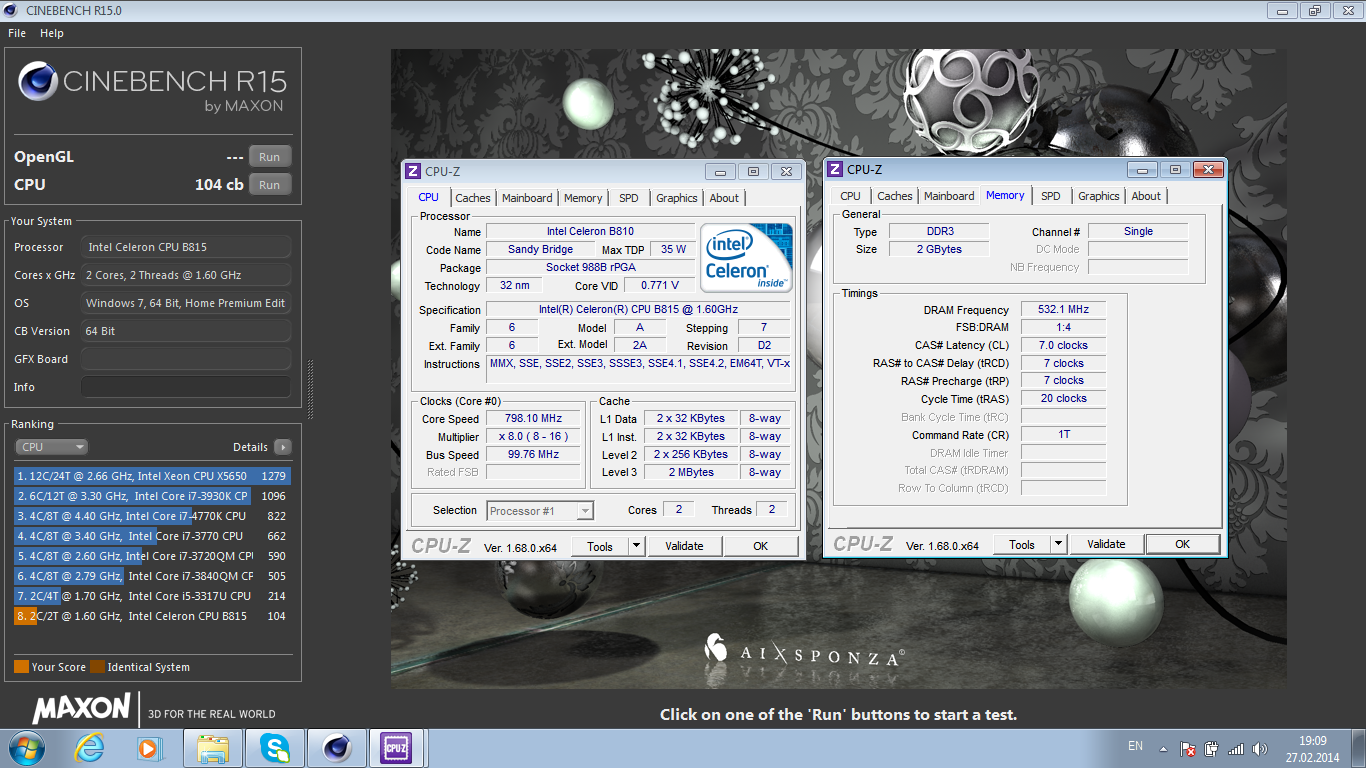This screenshot has height=768, width=1366.
Task: Switch to Graphics tab in left CPU-Z window
Action: (677, 198)
